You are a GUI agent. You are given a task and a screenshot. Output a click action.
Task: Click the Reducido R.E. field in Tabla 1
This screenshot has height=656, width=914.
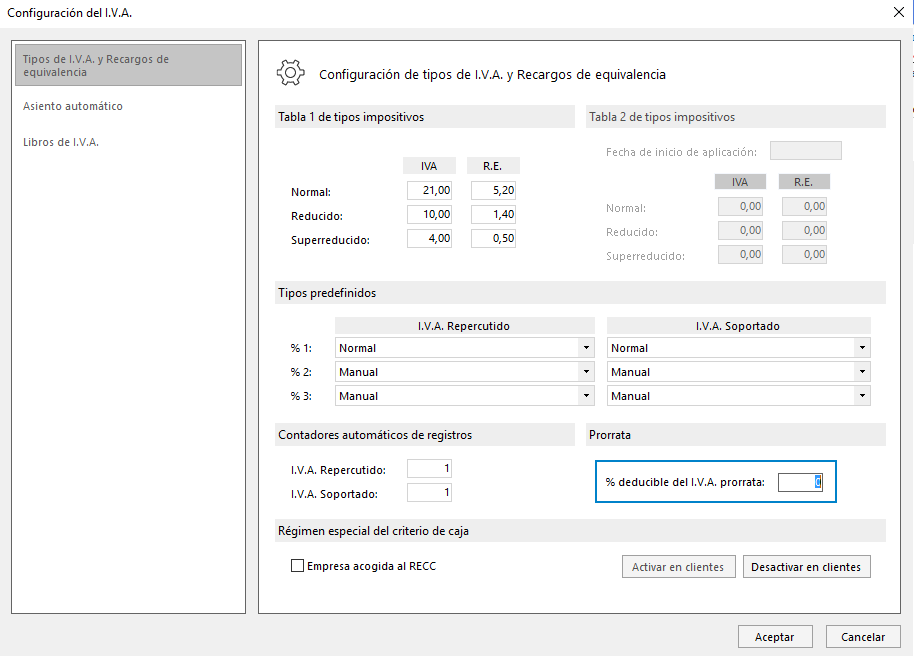click(x=493, y=214)
